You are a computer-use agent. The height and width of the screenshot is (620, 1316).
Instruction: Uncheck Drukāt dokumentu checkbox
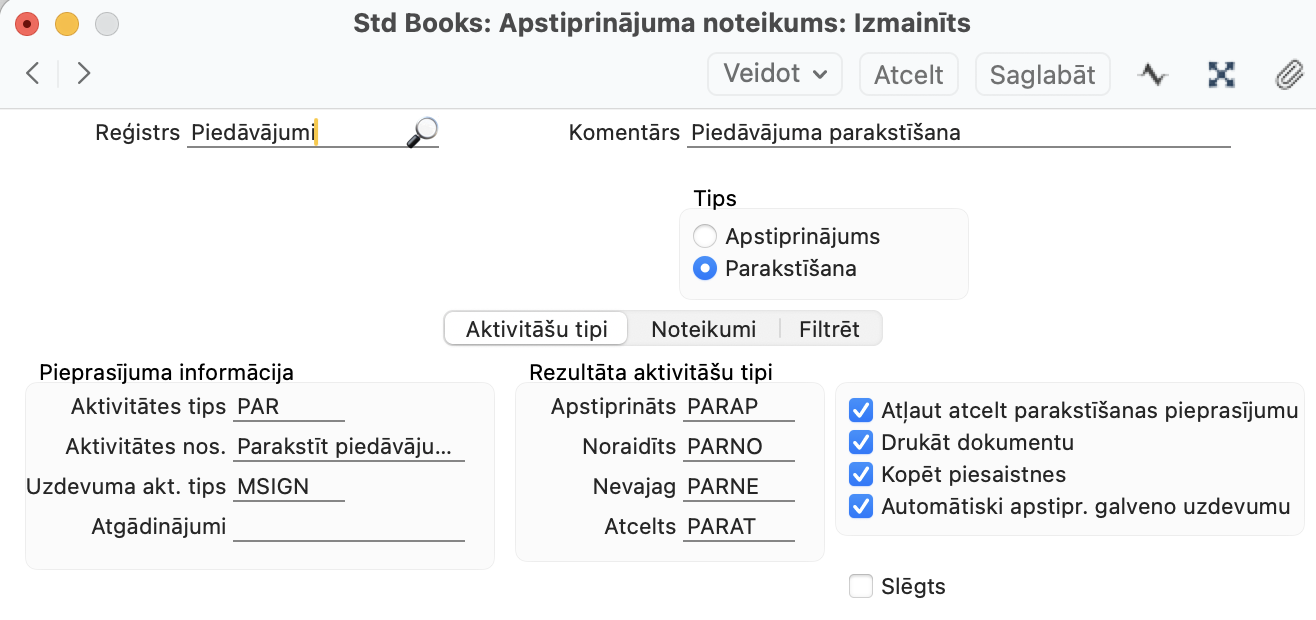(860, 442)
